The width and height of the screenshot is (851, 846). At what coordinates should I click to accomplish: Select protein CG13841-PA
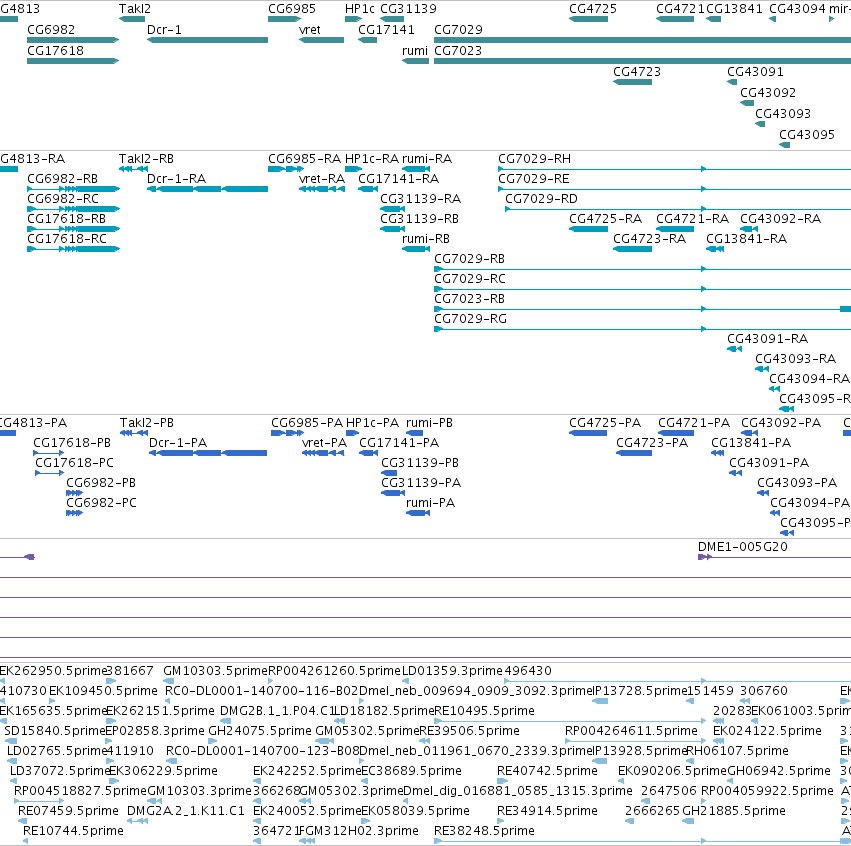pos(717,453)
